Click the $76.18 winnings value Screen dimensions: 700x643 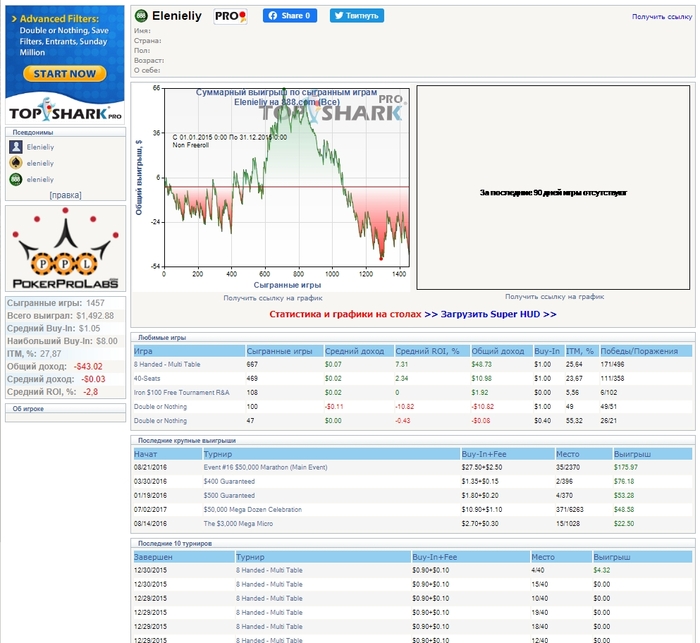click(x=624, y=481)
